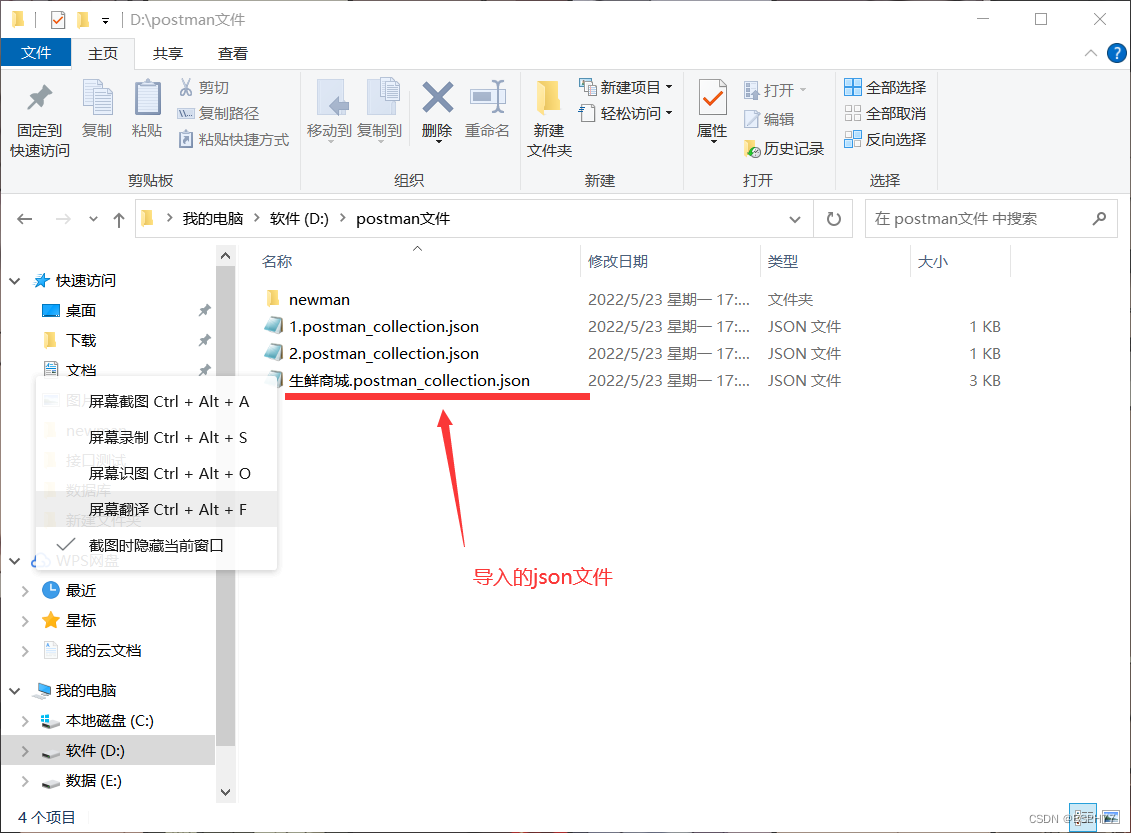Expand the 本地磁盘 (C:) node
This screenshot has height=833, width=1131.
pyautogui.click(x=25, y=721)
